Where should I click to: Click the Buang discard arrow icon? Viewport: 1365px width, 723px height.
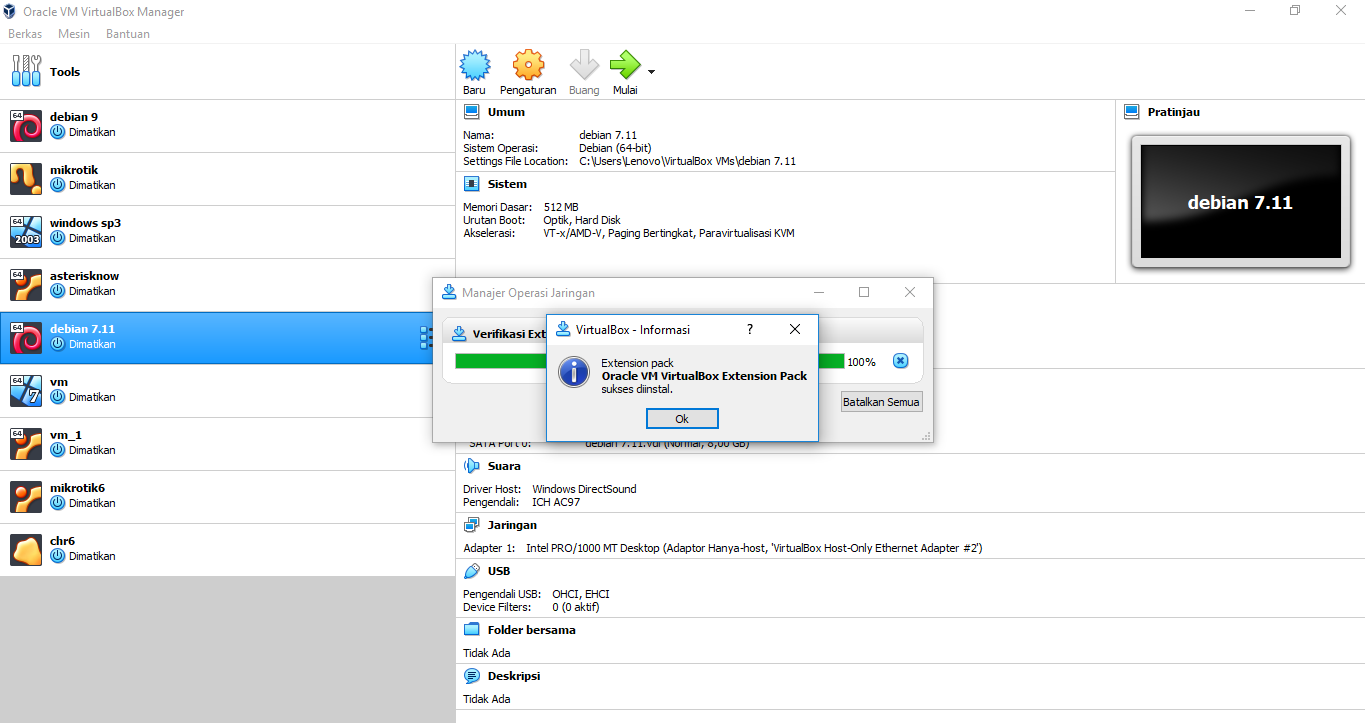click(584, 66)
